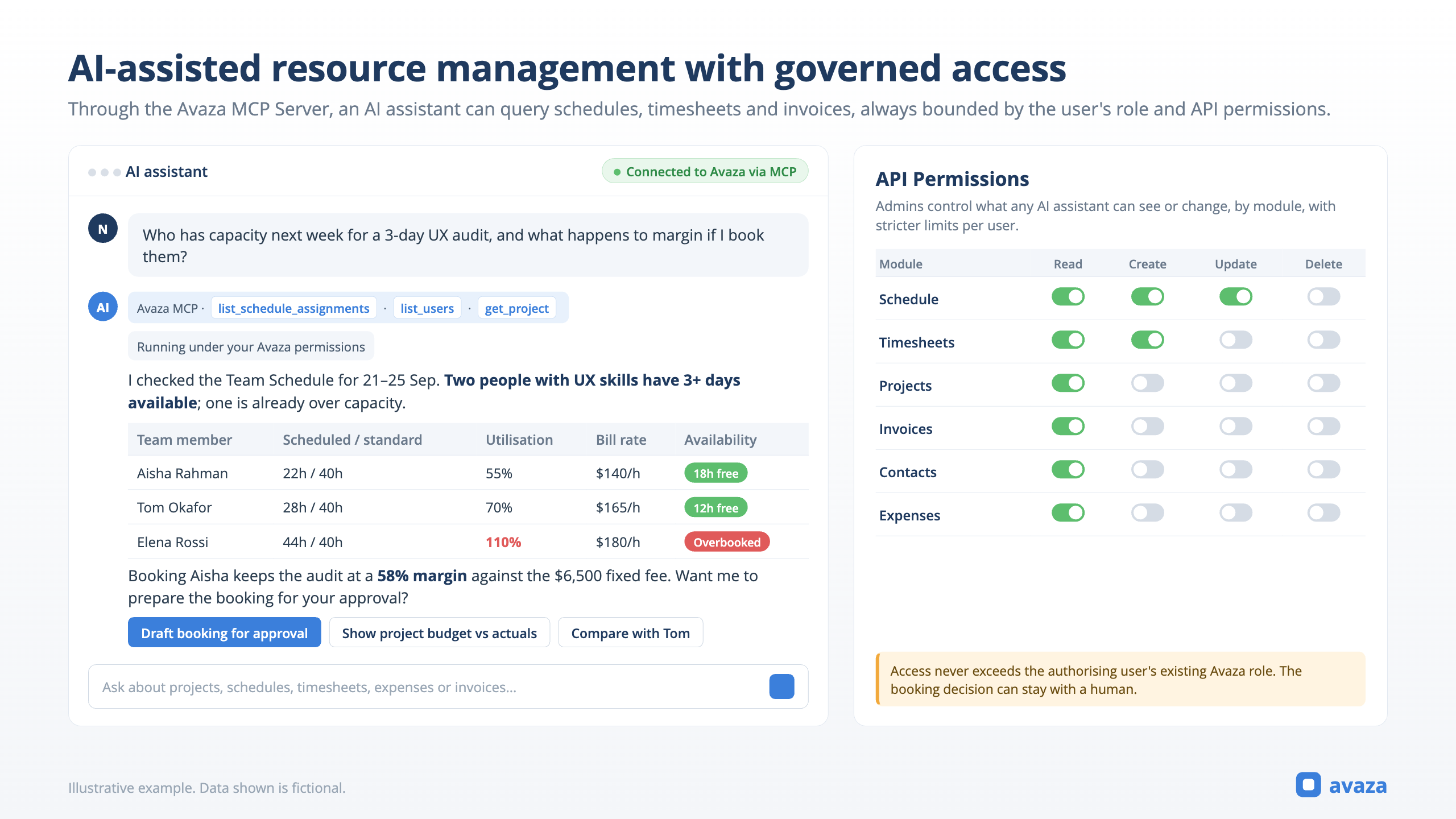Screen dimensions: 1456x819
Task: Open list_users tool chip
Action: pyautogui.click(x=427, y=308)
